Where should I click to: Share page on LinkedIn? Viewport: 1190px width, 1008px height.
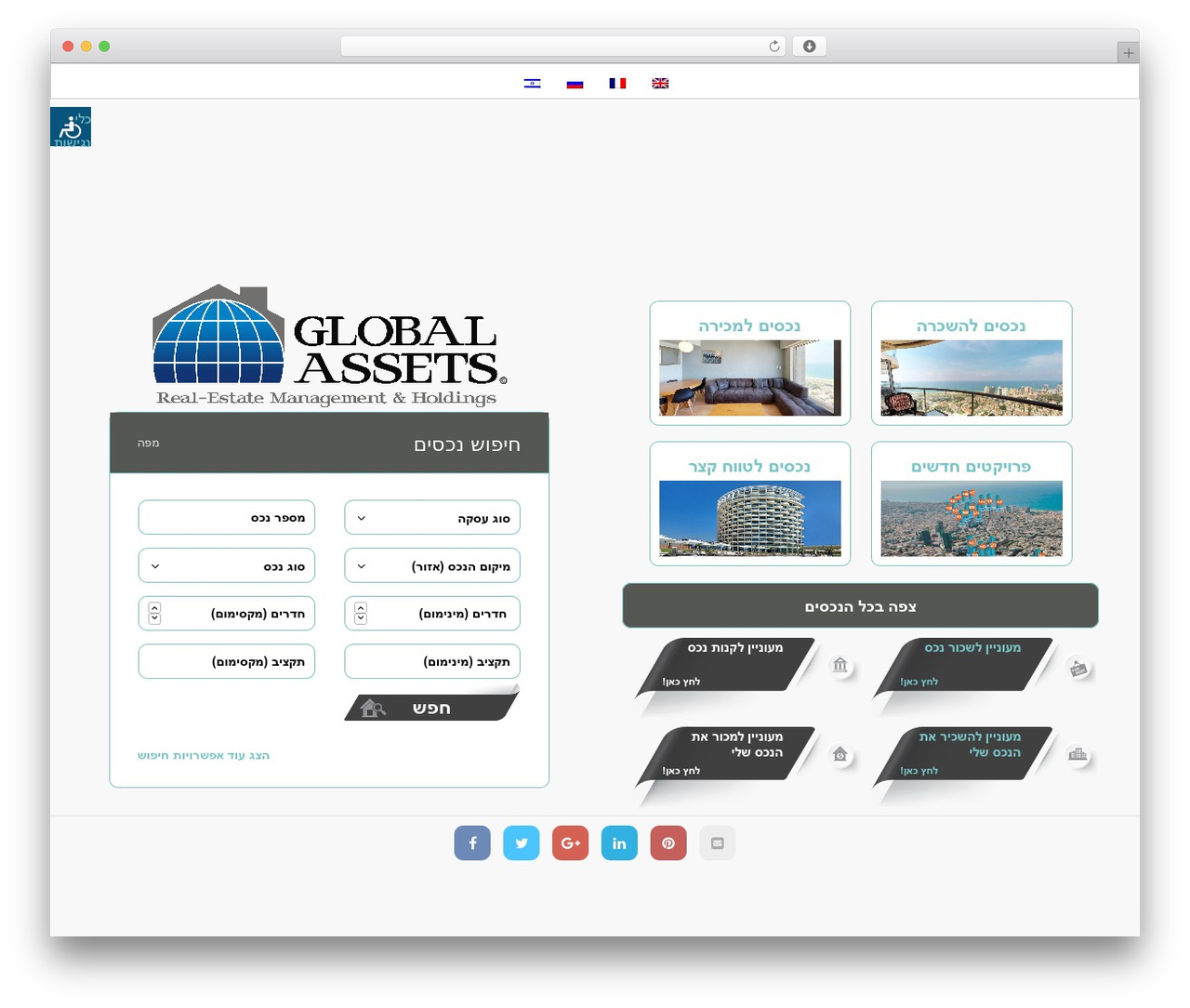619,843
